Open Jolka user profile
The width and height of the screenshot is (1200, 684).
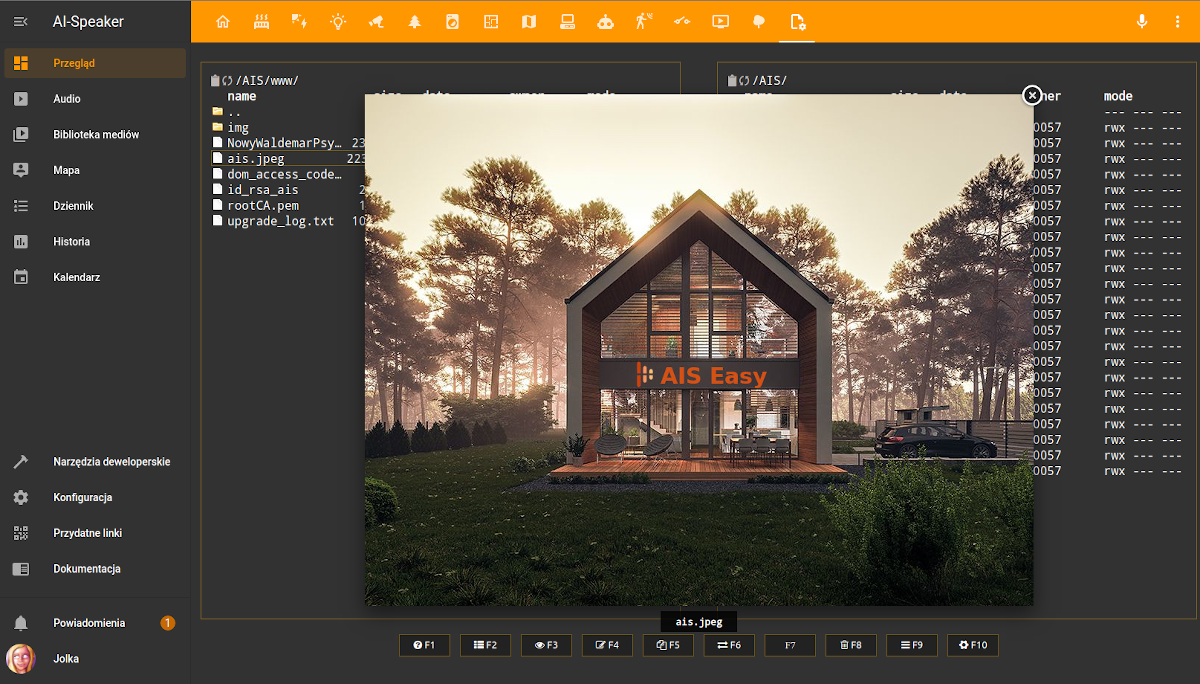click(x=95, y=659)
